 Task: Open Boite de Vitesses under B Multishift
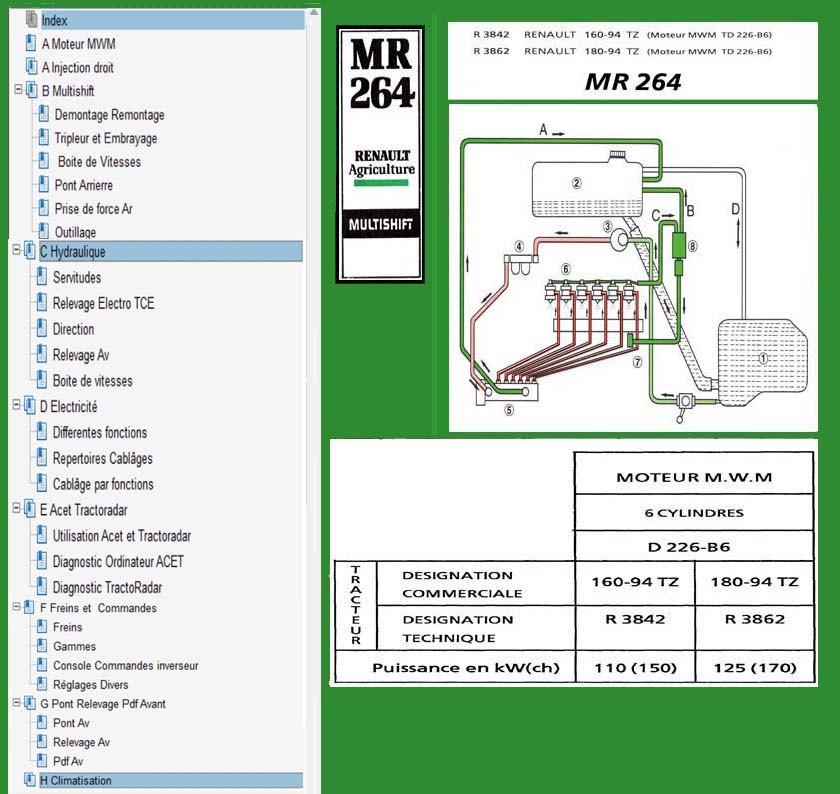pyautogui.click(x=100, y=162)
